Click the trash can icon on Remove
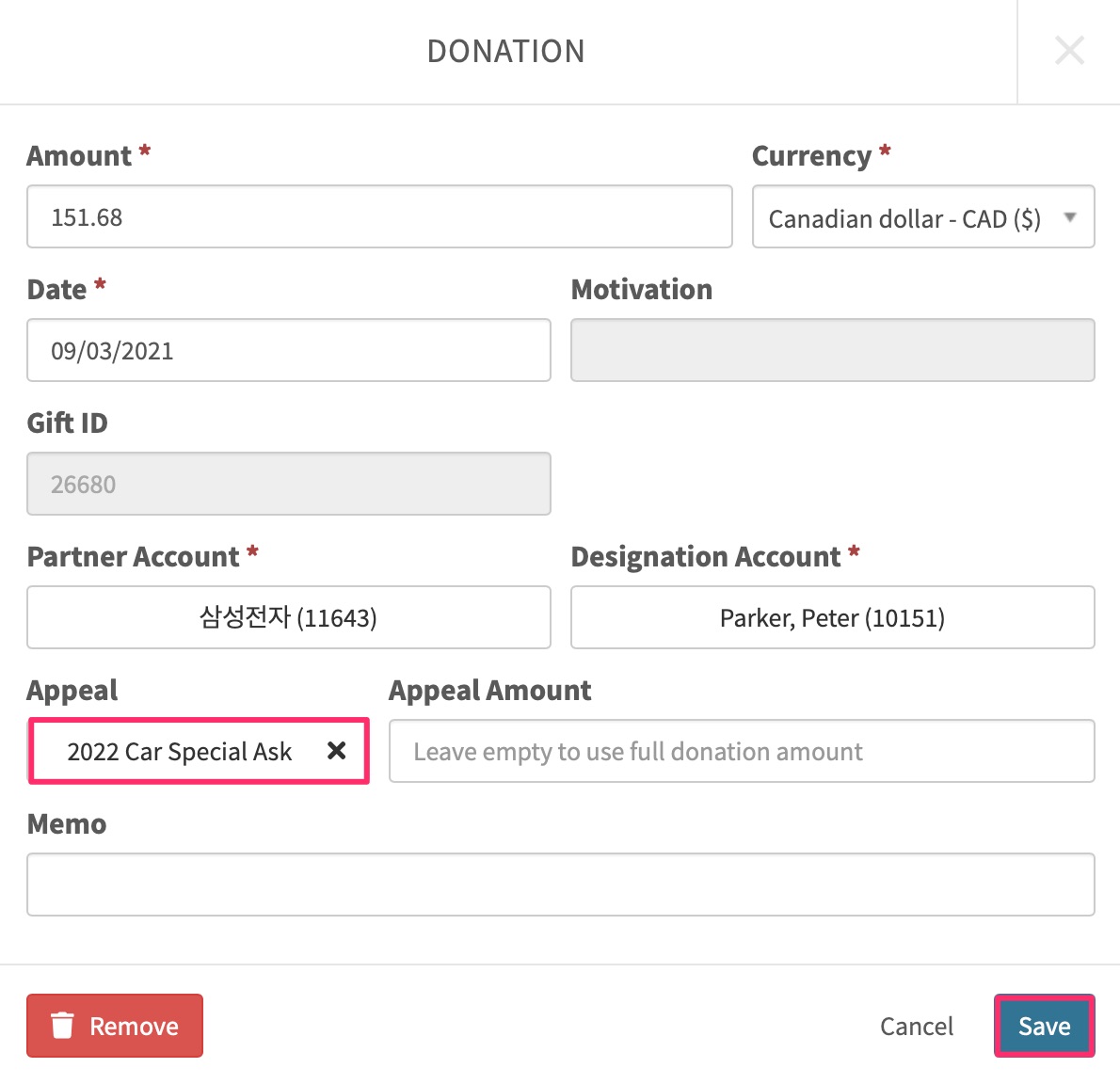The height and width of the screenshot is (1084, 1120). (62, 1026)
